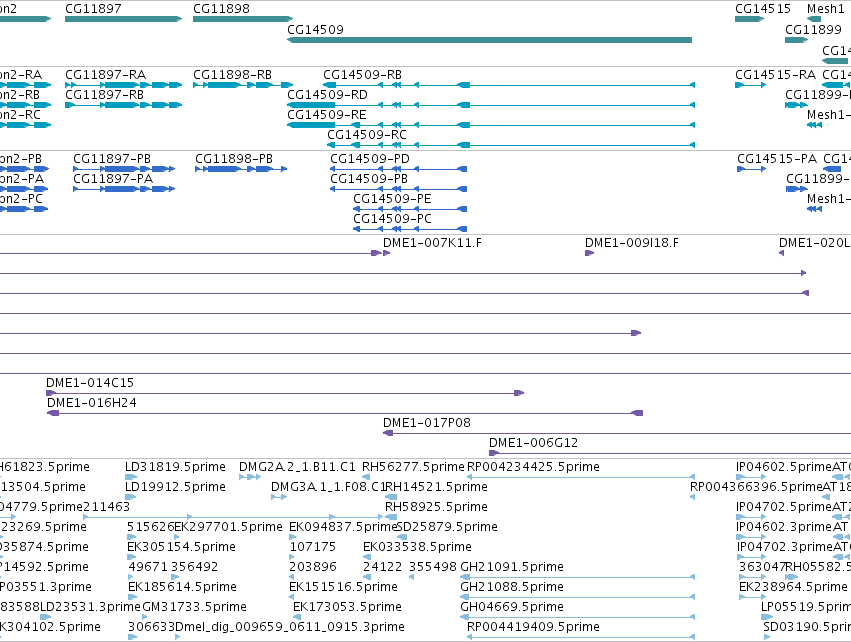Click EST EK094837.5prime

pyautogui.click(x=291, y=537)
